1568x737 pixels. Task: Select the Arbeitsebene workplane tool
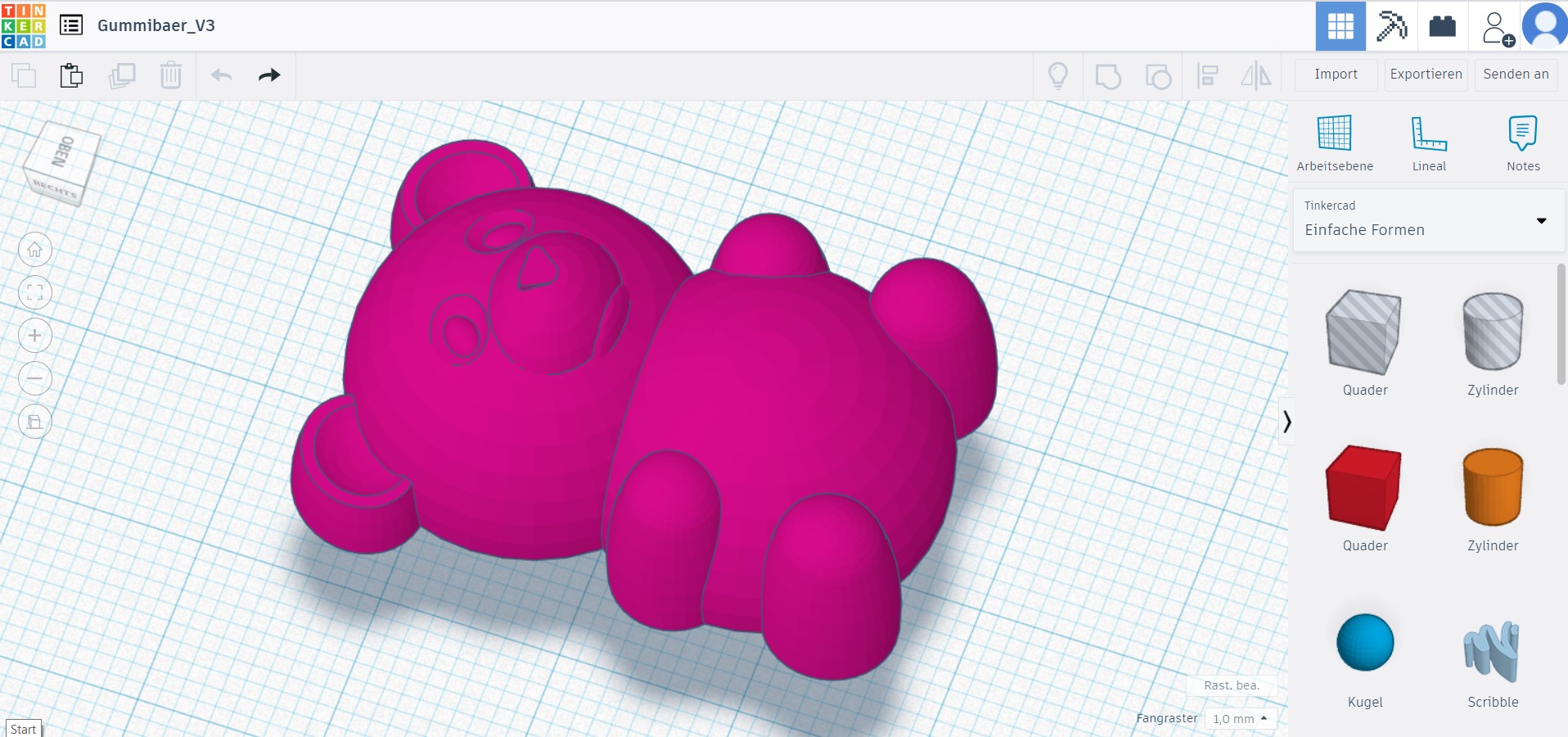tap(1335, 142)
